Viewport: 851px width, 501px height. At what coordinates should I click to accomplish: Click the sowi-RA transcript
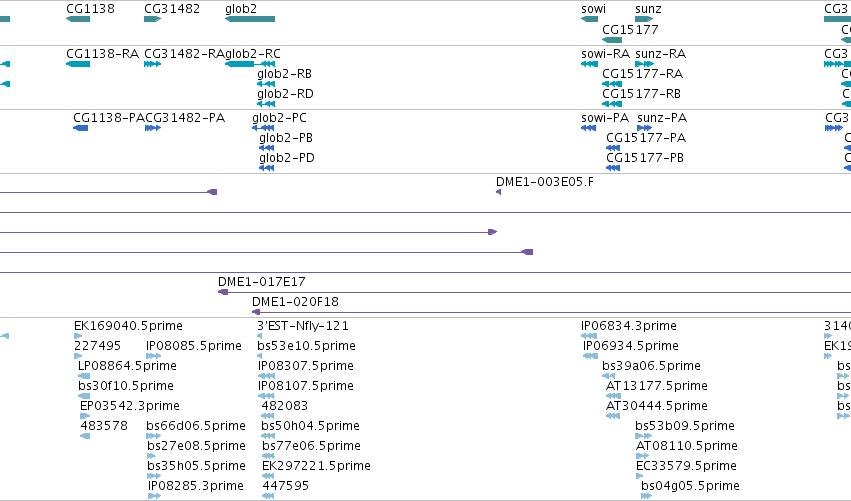click(x=589, y=64)
